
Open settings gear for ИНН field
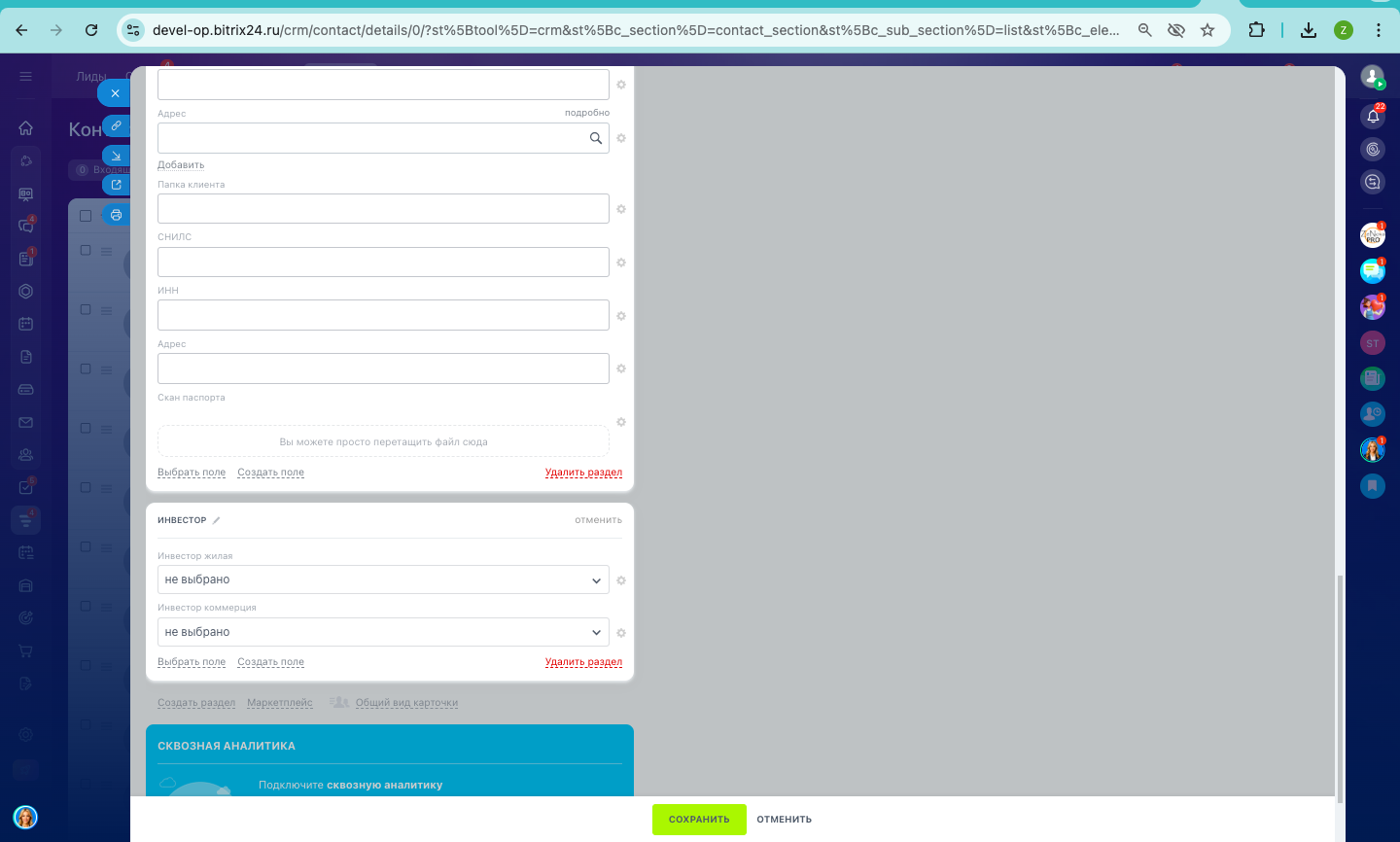(621, 316)
